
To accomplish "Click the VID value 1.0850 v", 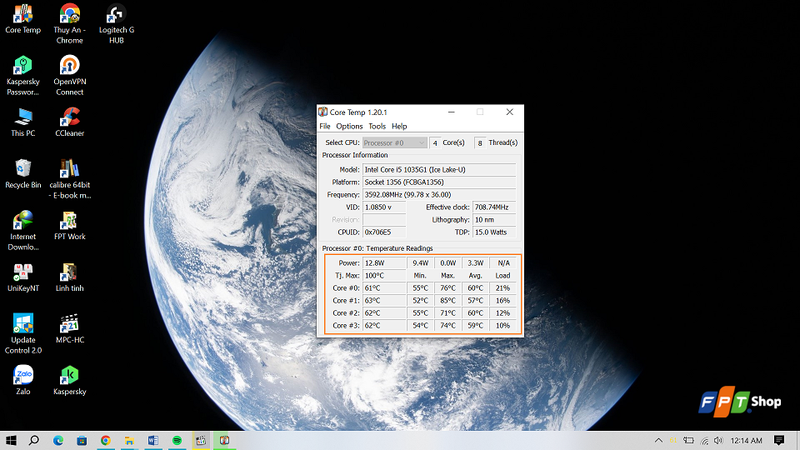I will [x=384, y=207].
